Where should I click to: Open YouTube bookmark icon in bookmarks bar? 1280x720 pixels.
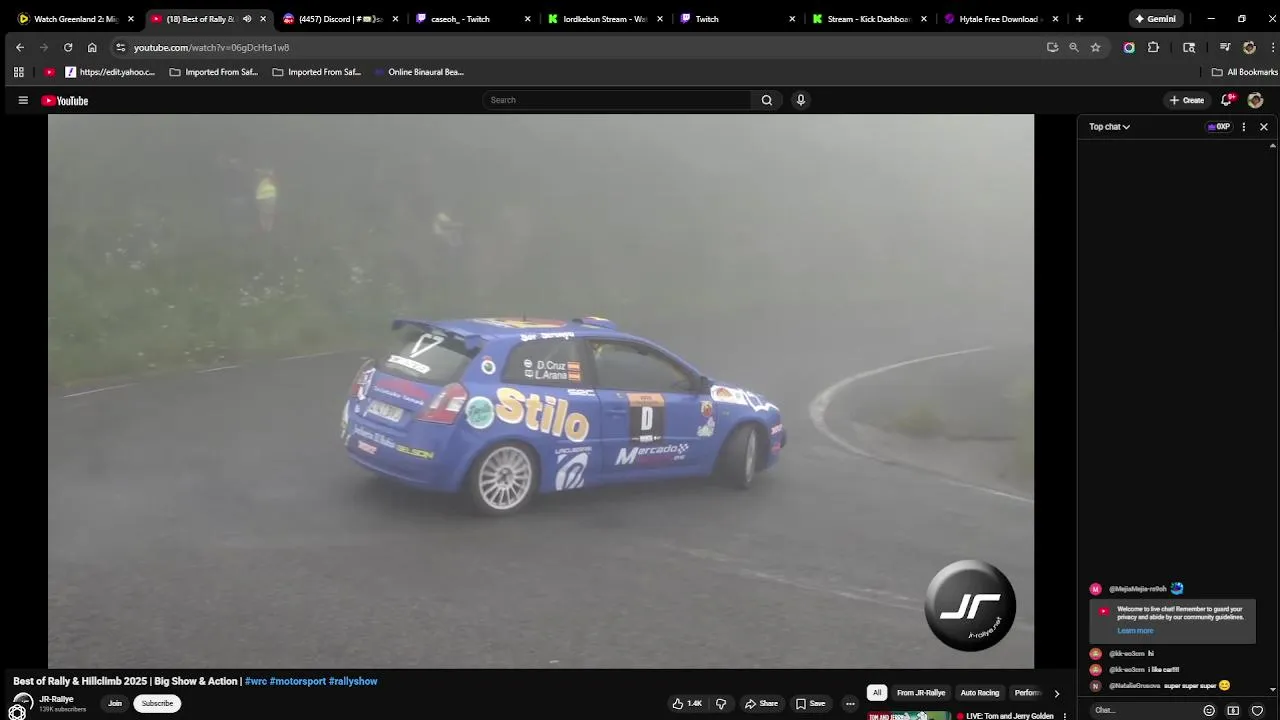click(50, 72)
